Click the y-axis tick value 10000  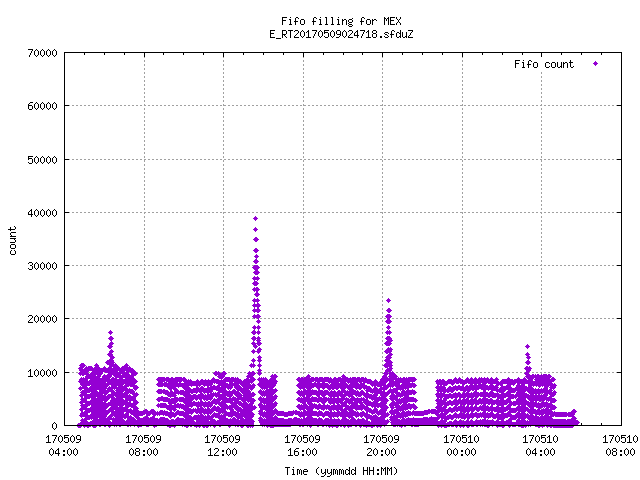(42, 373)
